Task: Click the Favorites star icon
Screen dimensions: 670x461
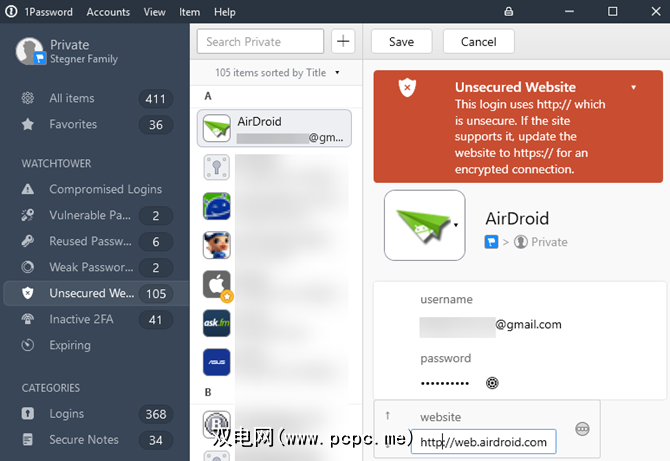Action: (x=28, y=124)
